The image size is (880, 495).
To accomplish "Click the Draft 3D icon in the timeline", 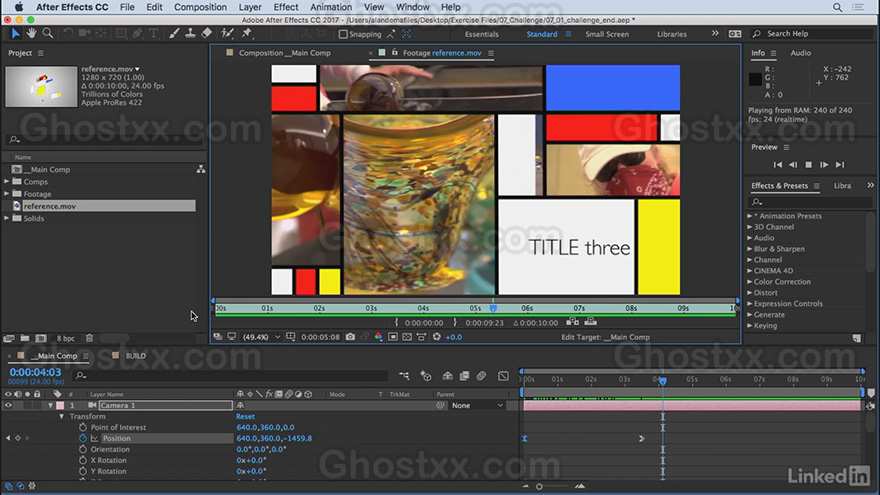I will click(x=426, y=376).
